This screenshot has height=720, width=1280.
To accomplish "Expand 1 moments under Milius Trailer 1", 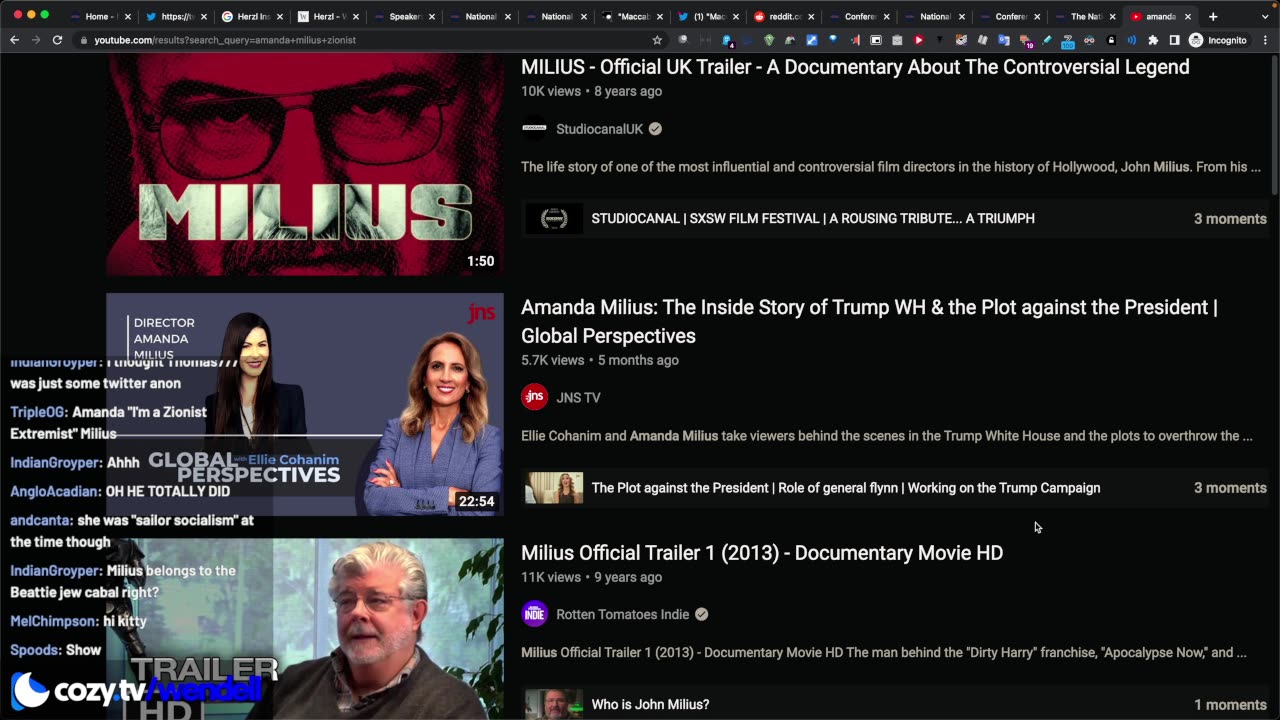I will [x=1230, y=705].
